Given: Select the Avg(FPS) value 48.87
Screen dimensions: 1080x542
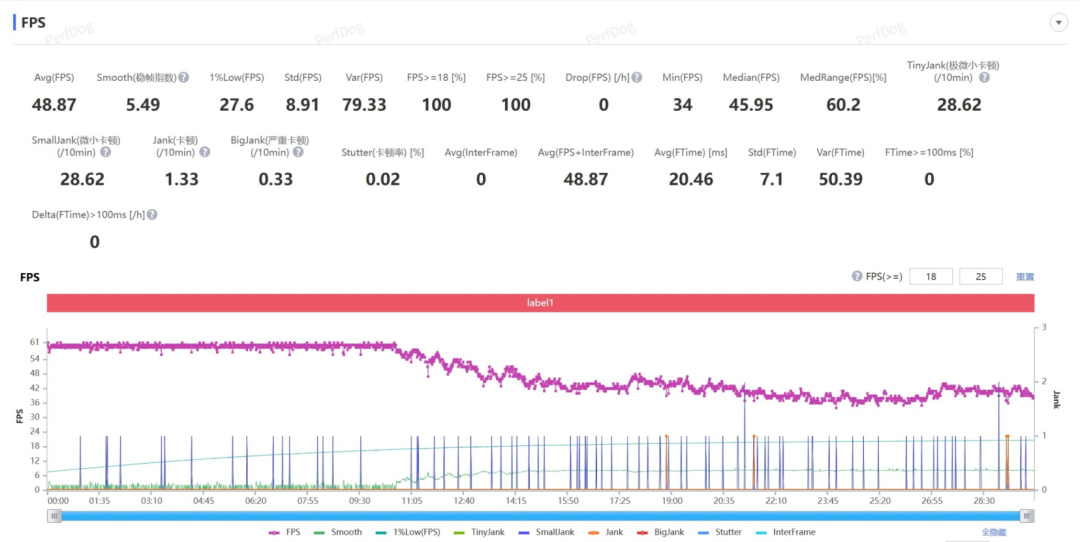Looking at the screenshot, I should [x=54, y=105].
